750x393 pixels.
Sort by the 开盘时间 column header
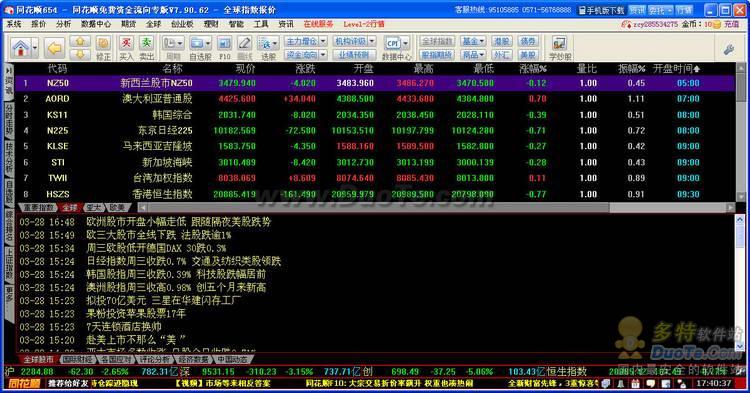[676, 69]
